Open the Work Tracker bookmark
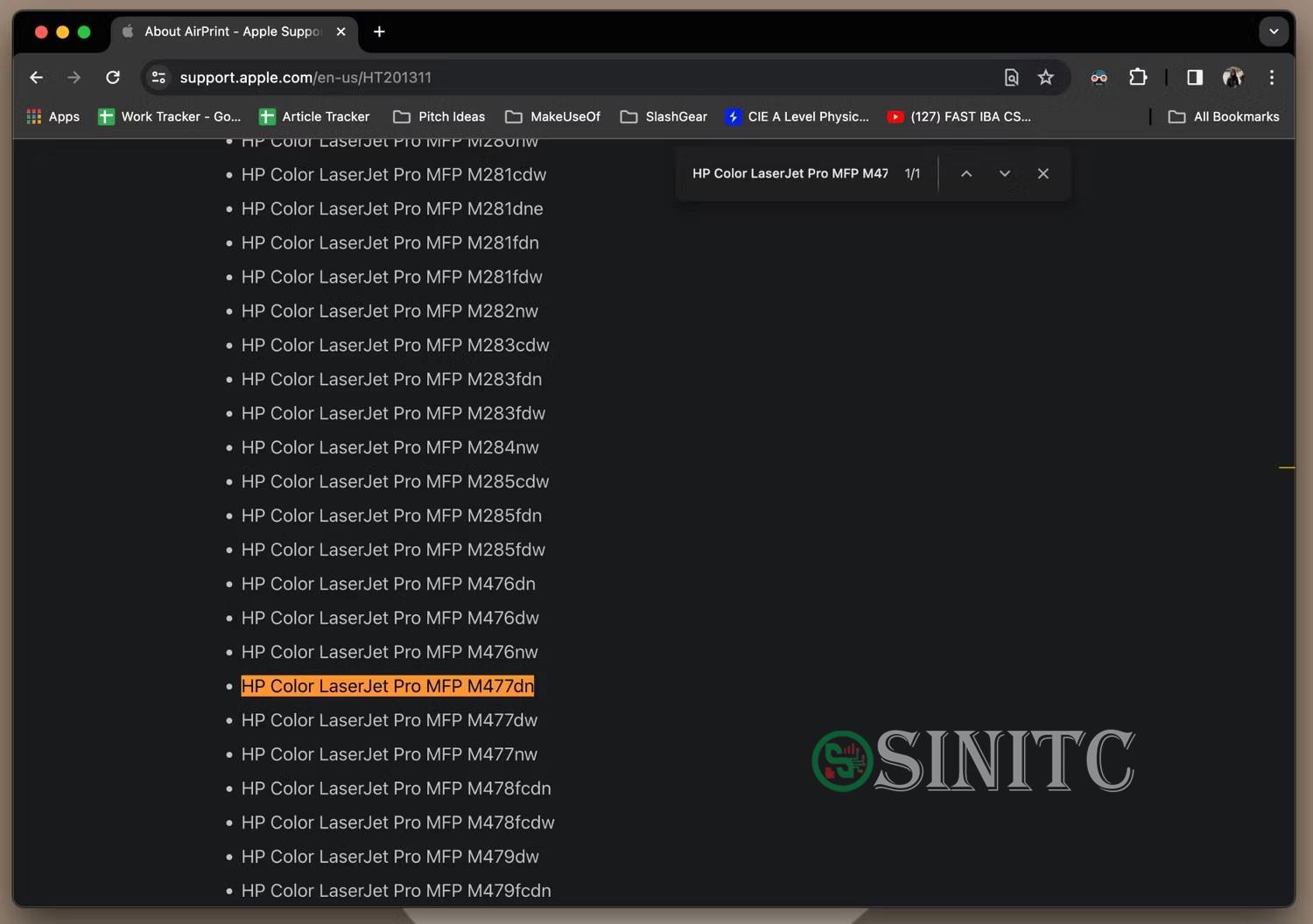 170,116
